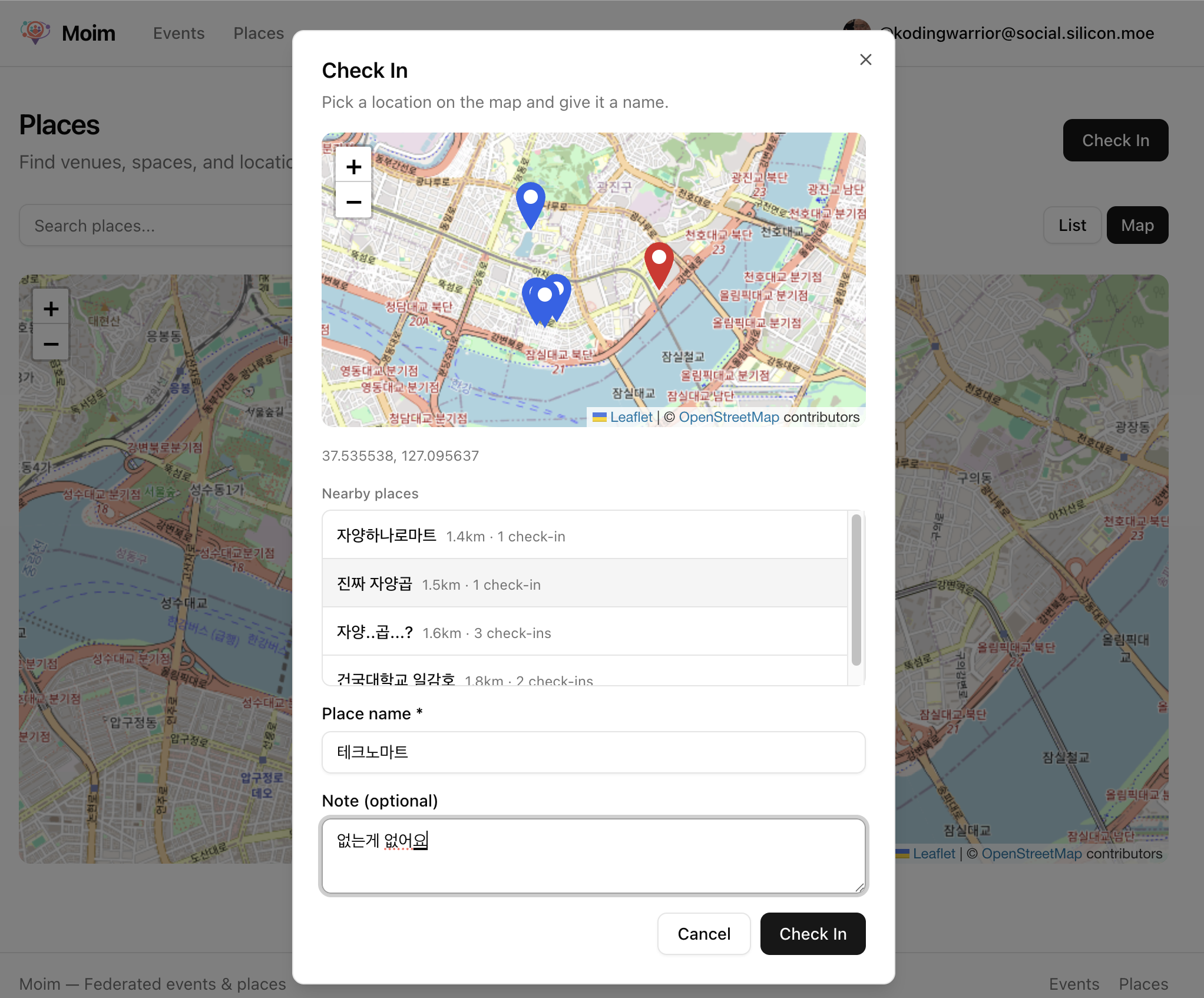Screen dimensions: 1204x998
Task: Click the Cancel button
Action: tap(703, 933)
